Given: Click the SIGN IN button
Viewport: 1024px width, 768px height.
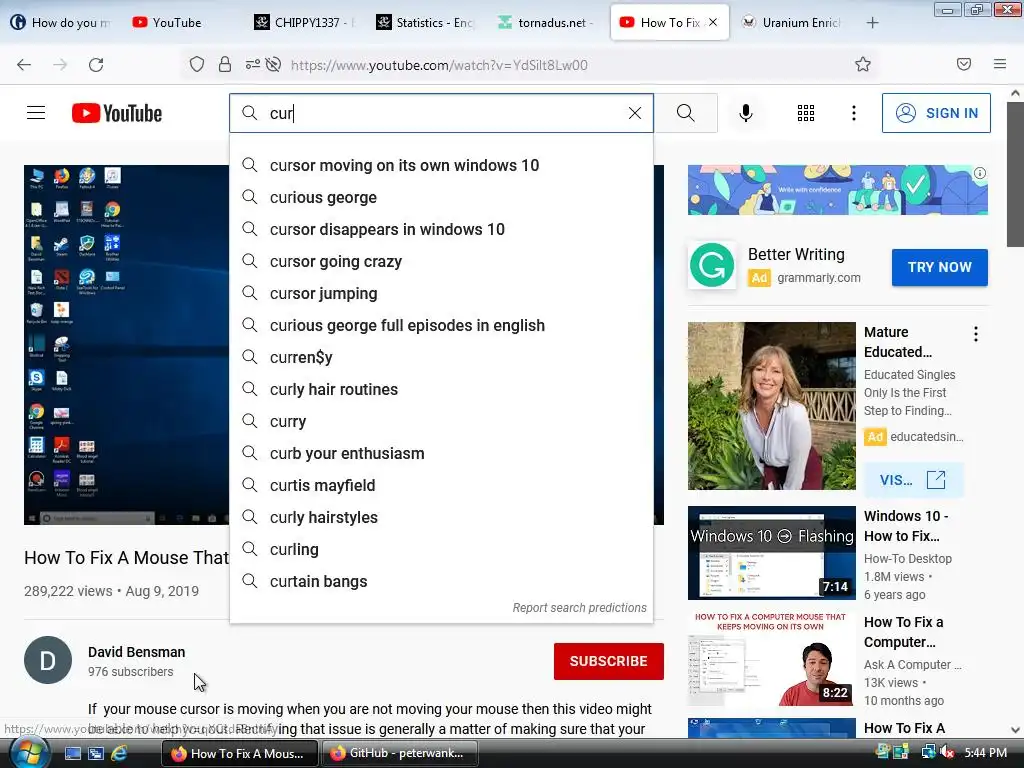Looking at the screenshot, I should coord(936,113).
